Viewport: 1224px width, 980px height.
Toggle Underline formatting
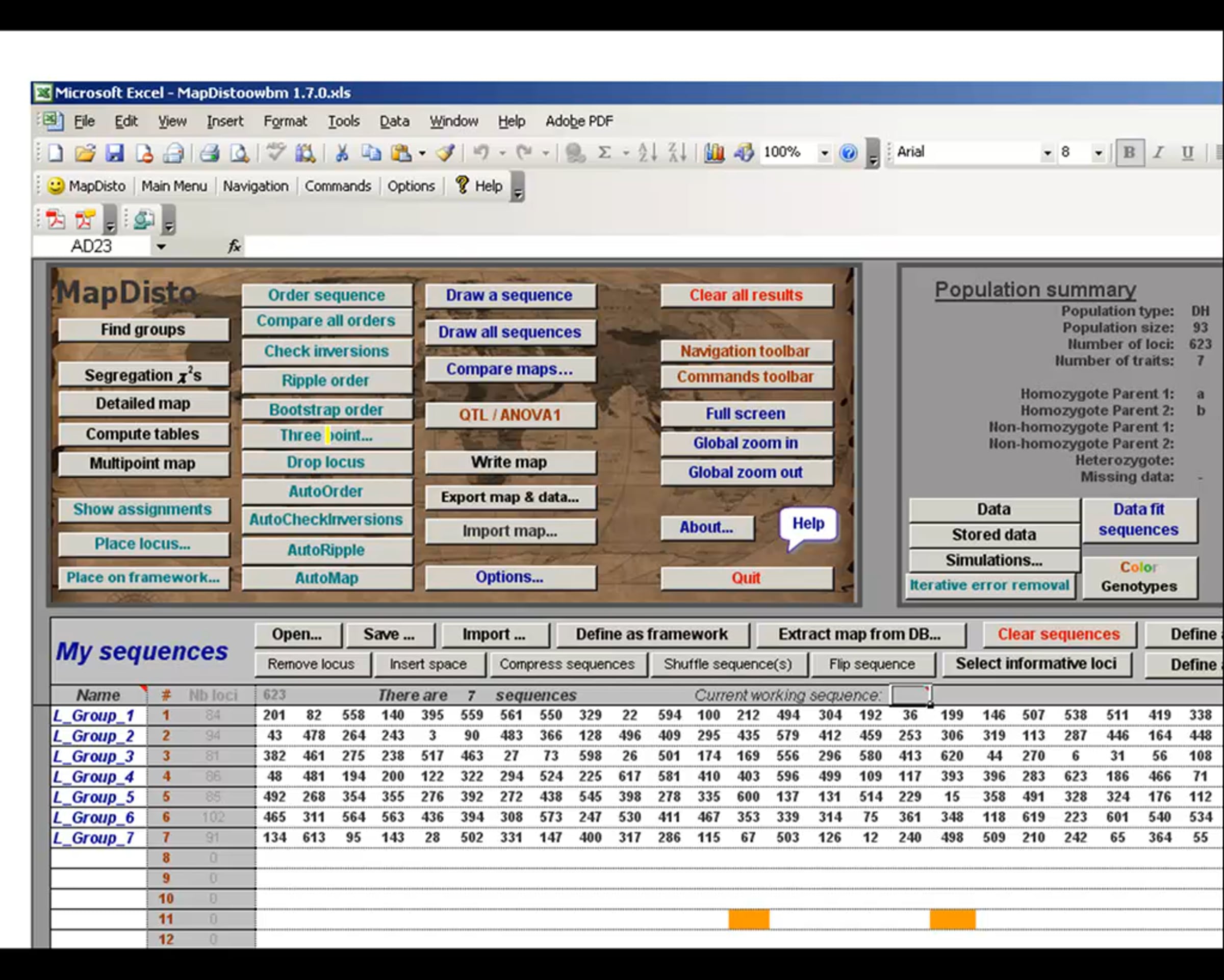1187,152
